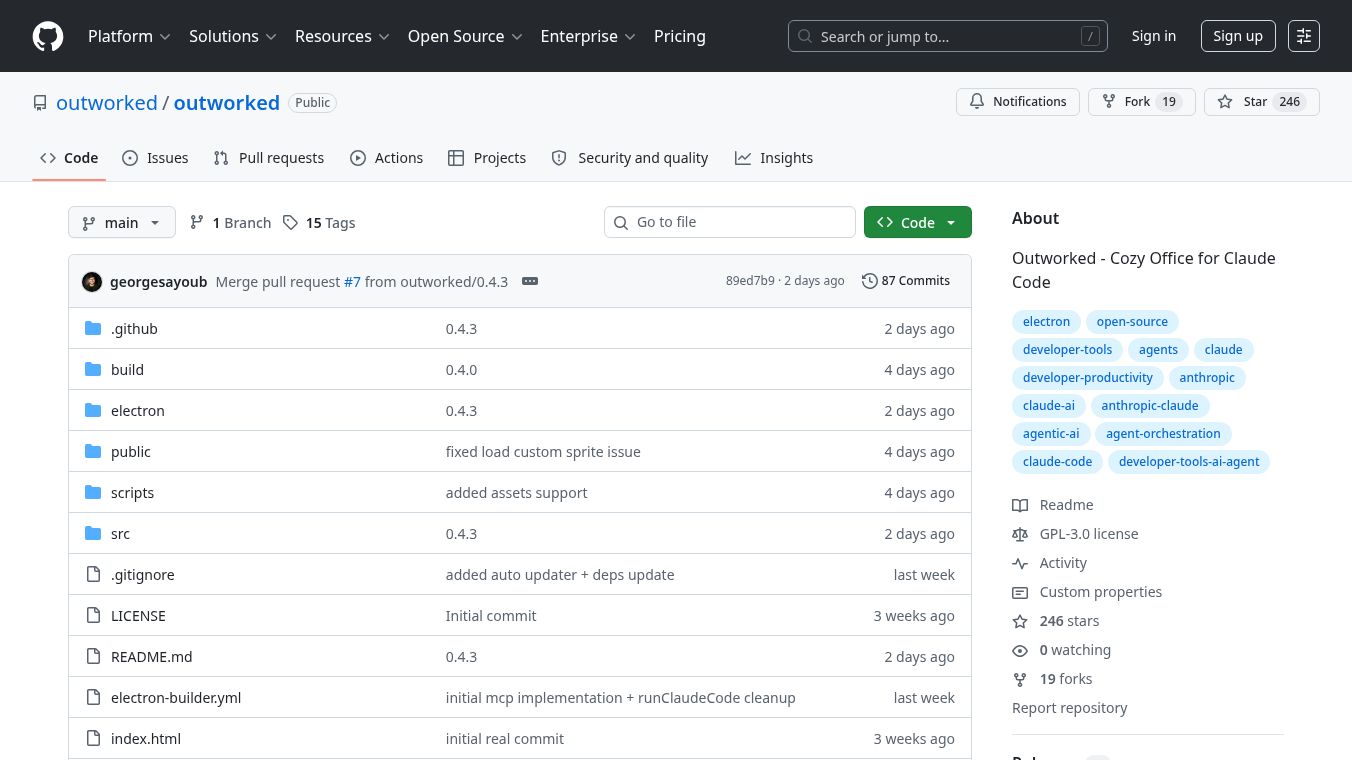
Task: View the 15 Tags list
Action: pos(319,223)
